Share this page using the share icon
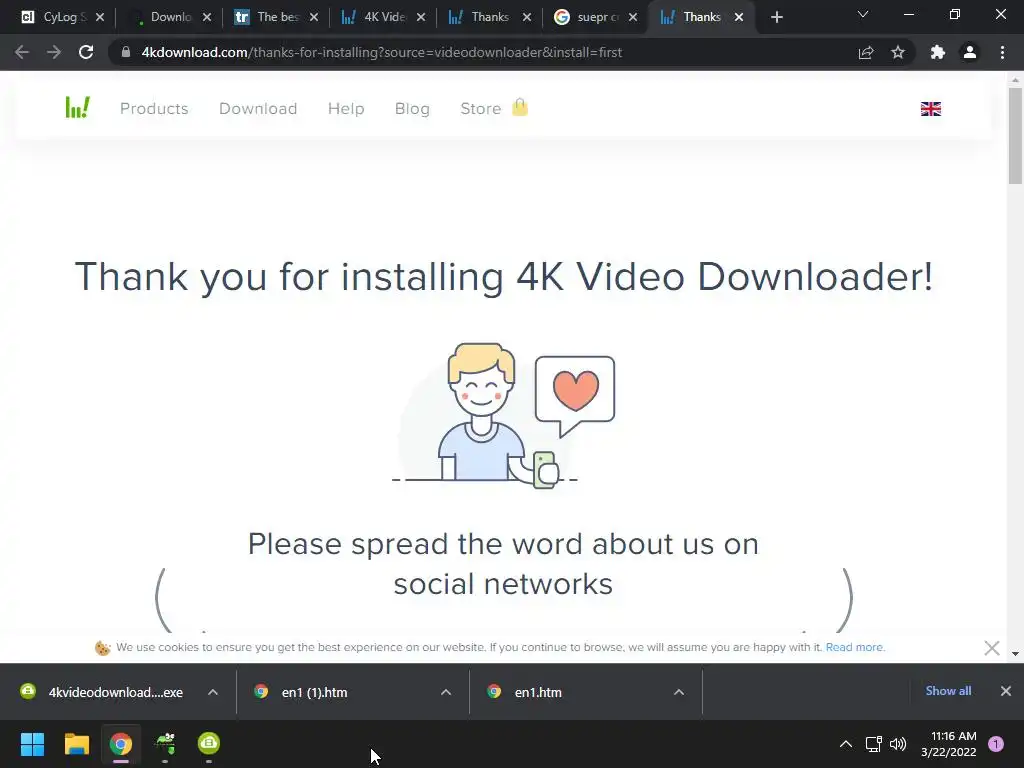The height and width of the screenshot is (768, 1024). (866, 52)
